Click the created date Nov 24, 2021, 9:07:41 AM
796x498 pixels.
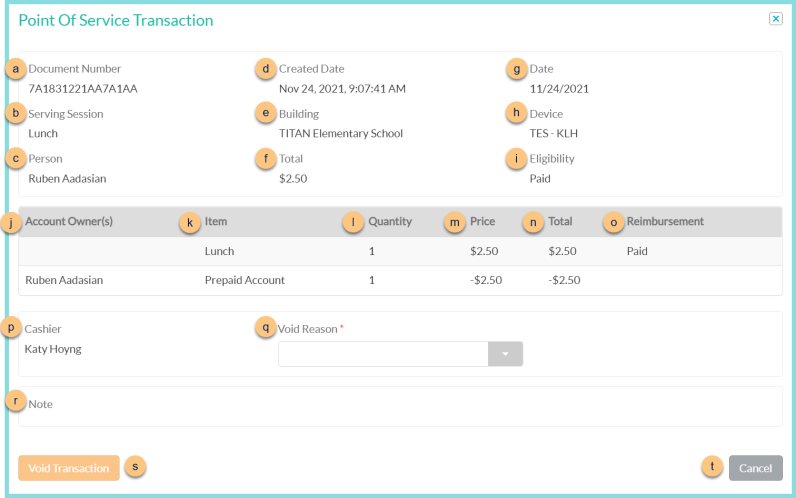[342, 89]
